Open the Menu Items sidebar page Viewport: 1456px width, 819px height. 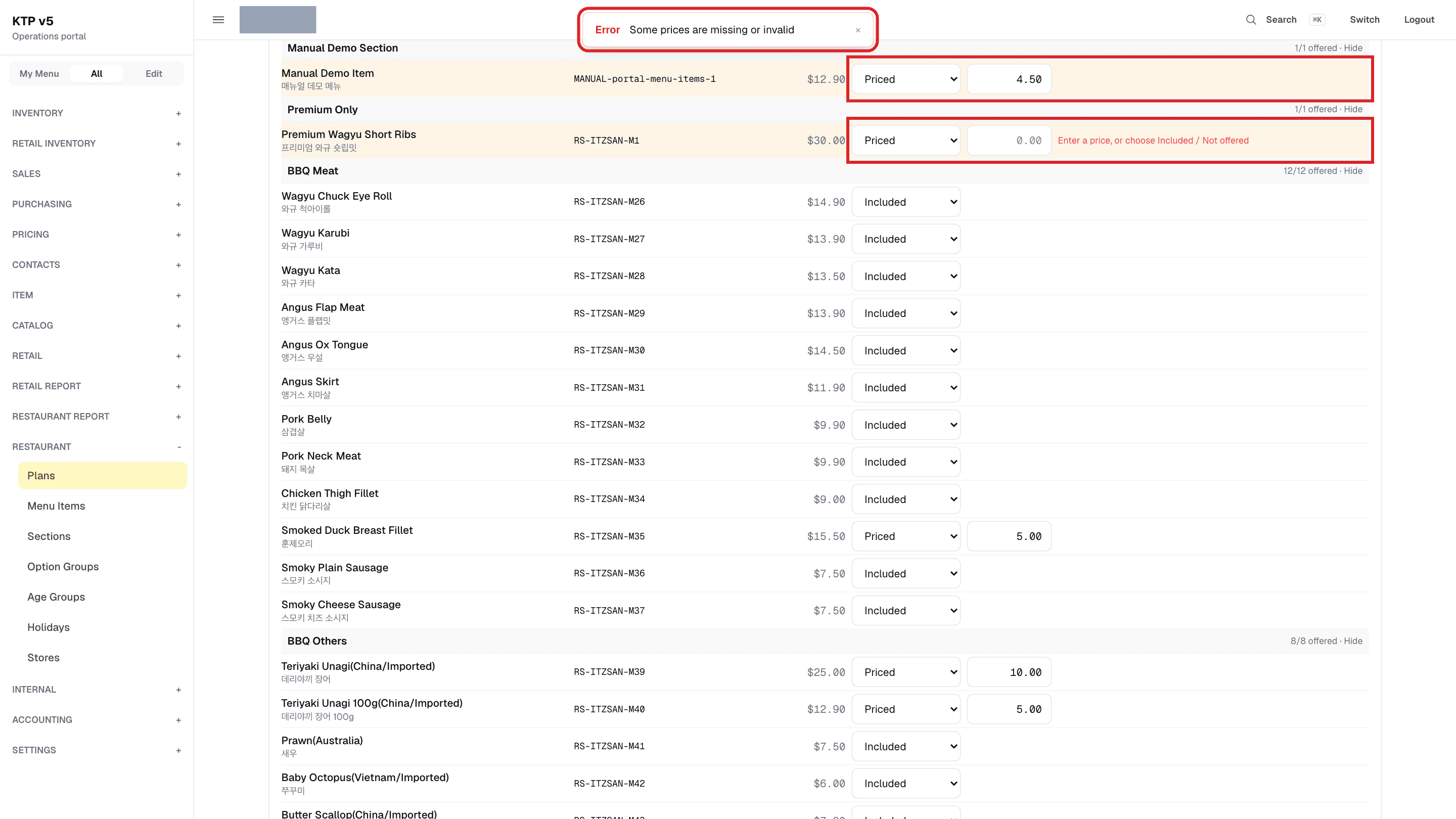point(56,506)
